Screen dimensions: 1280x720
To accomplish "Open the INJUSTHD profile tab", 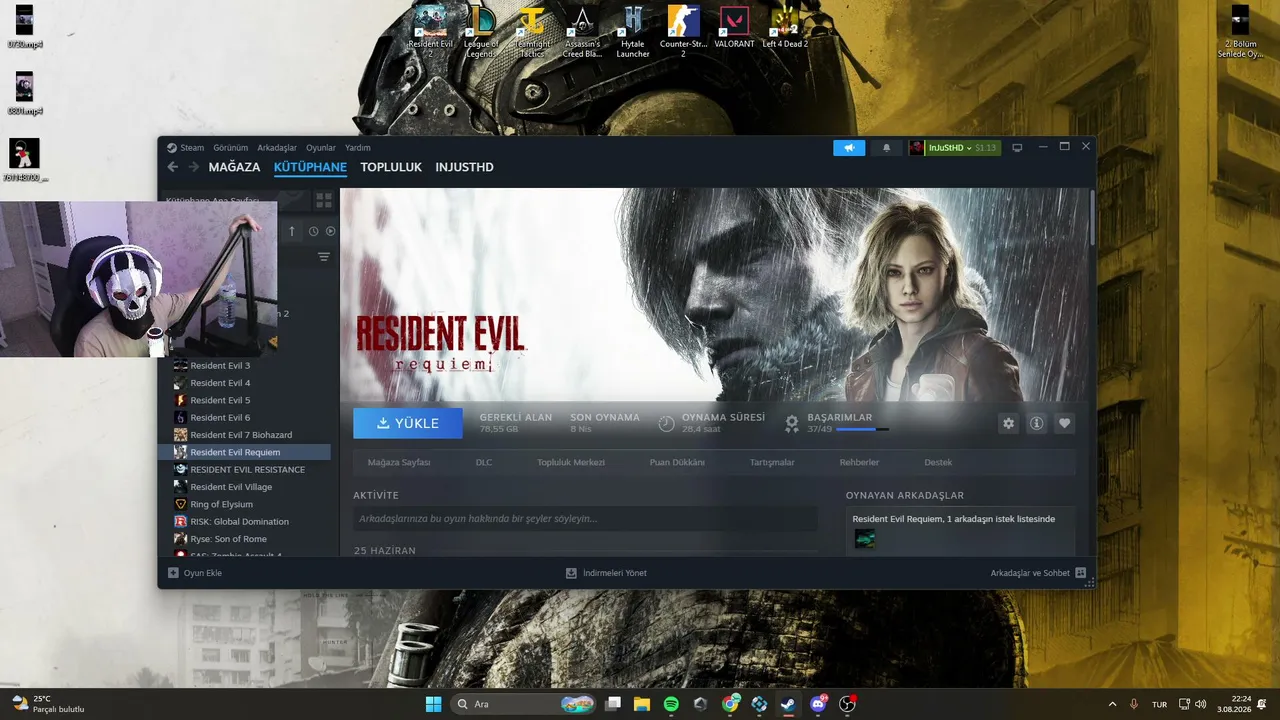I will [464, 167].
